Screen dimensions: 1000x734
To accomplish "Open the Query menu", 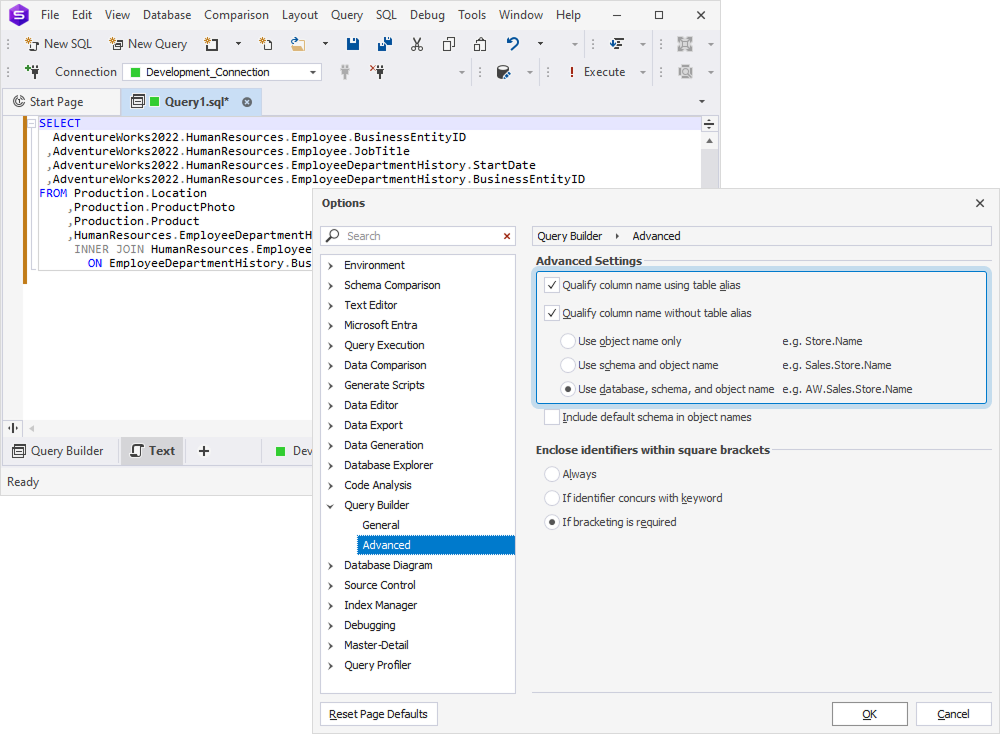I will (346, 15).
